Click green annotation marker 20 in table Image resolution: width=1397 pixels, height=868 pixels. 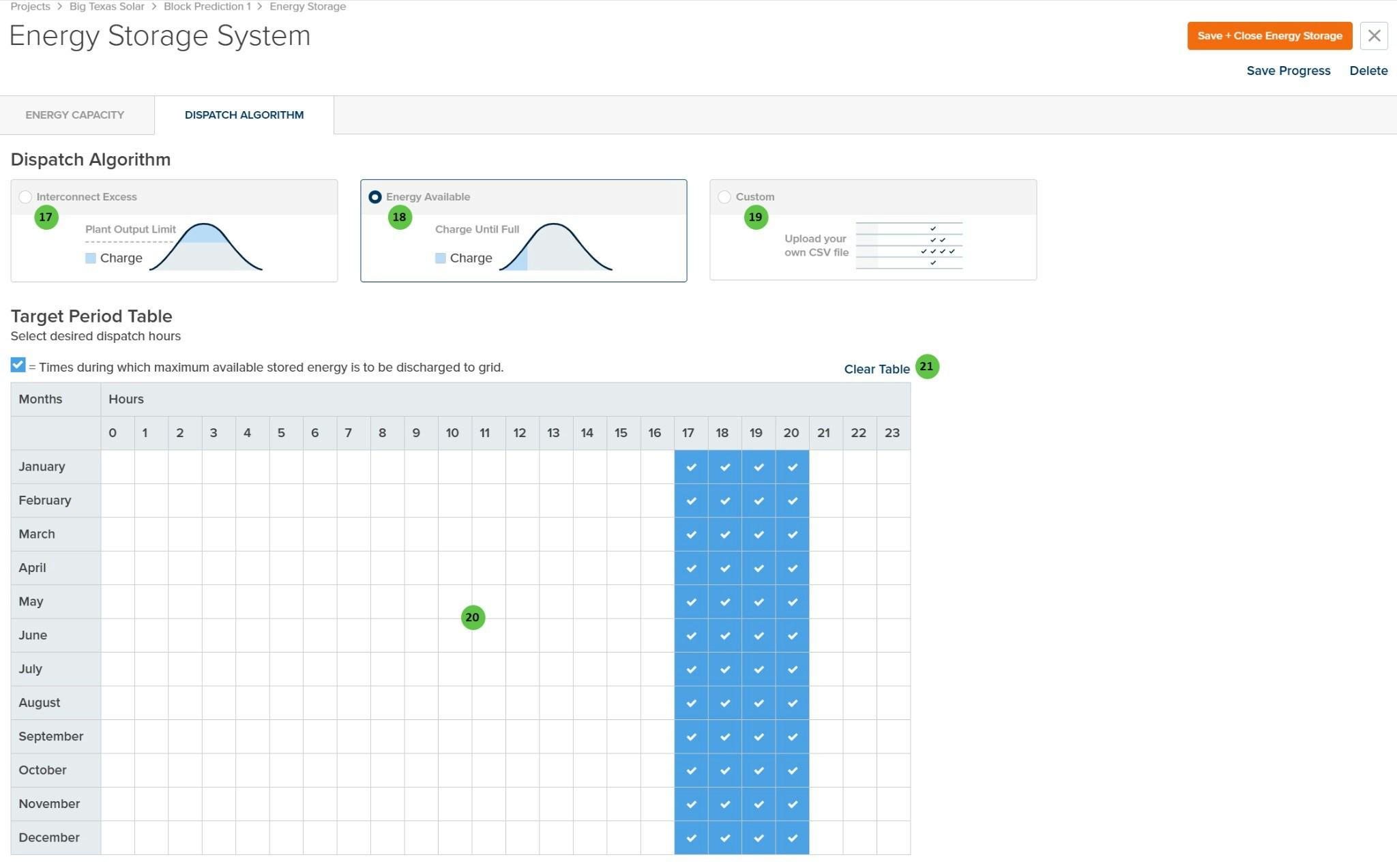473,618
